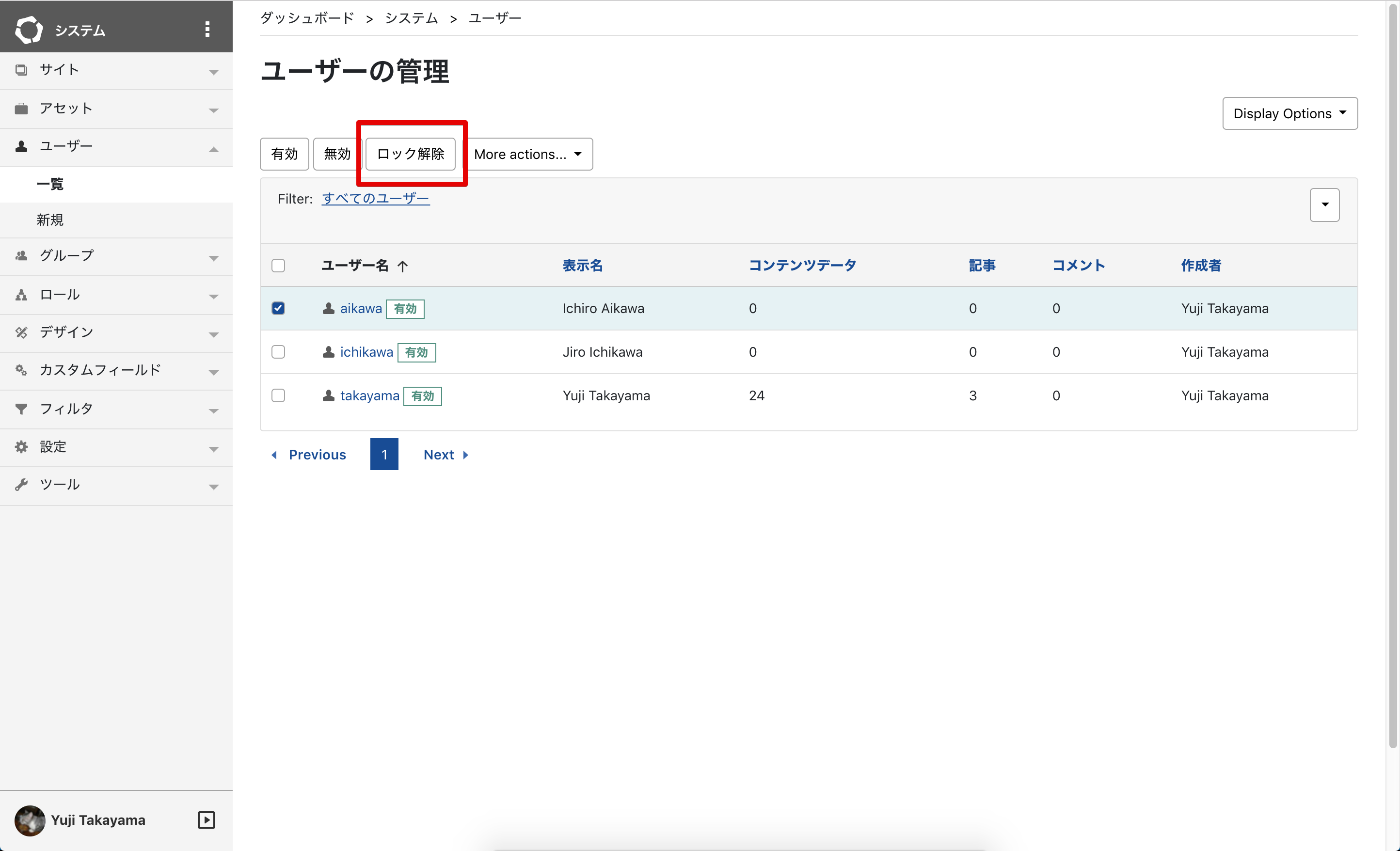Sort by 表示名 column header
This screenshot has height=851, width=1400.
tap(582, 265)
